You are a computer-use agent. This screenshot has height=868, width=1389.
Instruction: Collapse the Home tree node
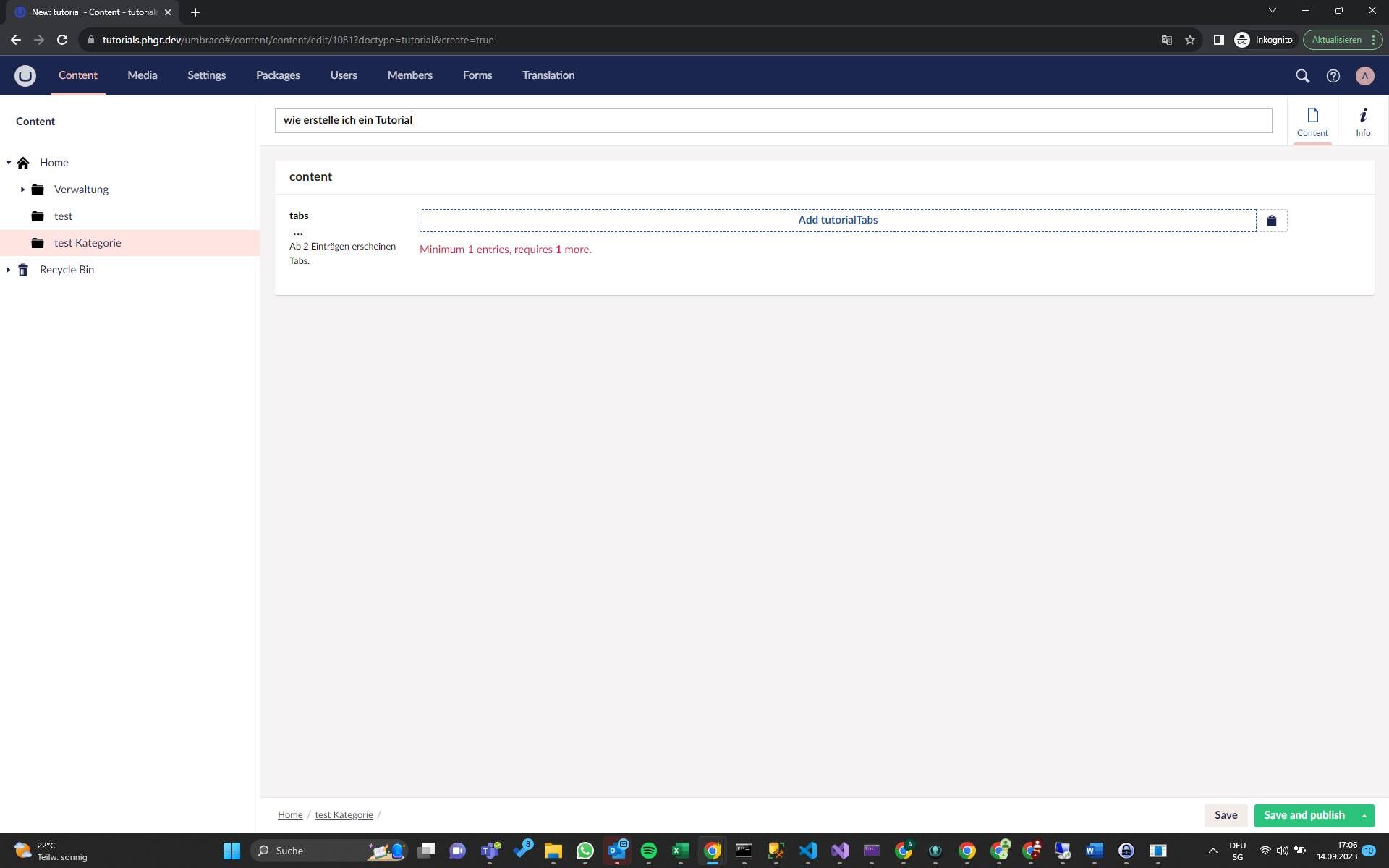(9, 163)
